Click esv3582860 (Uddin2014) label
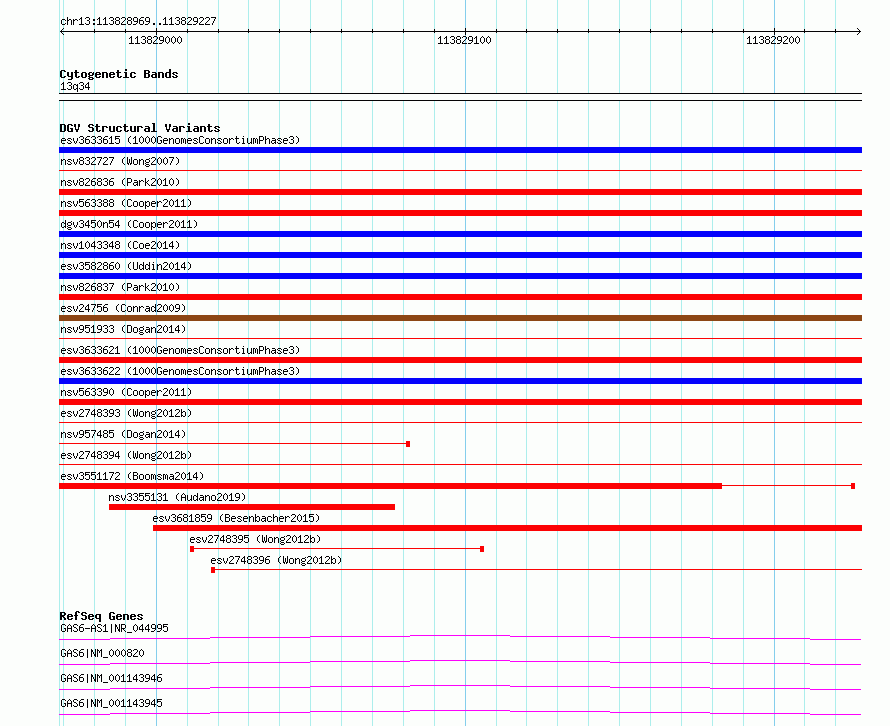The image size is (890, 726). pos(126,266)
